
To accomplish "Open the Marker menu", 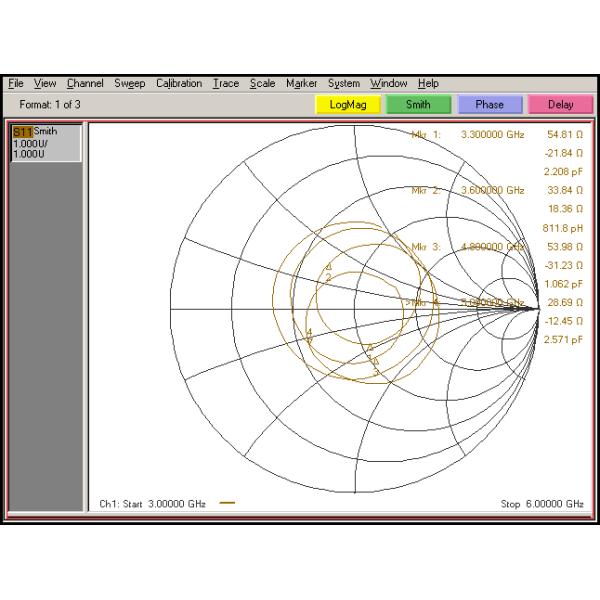I will pos(302,84).
